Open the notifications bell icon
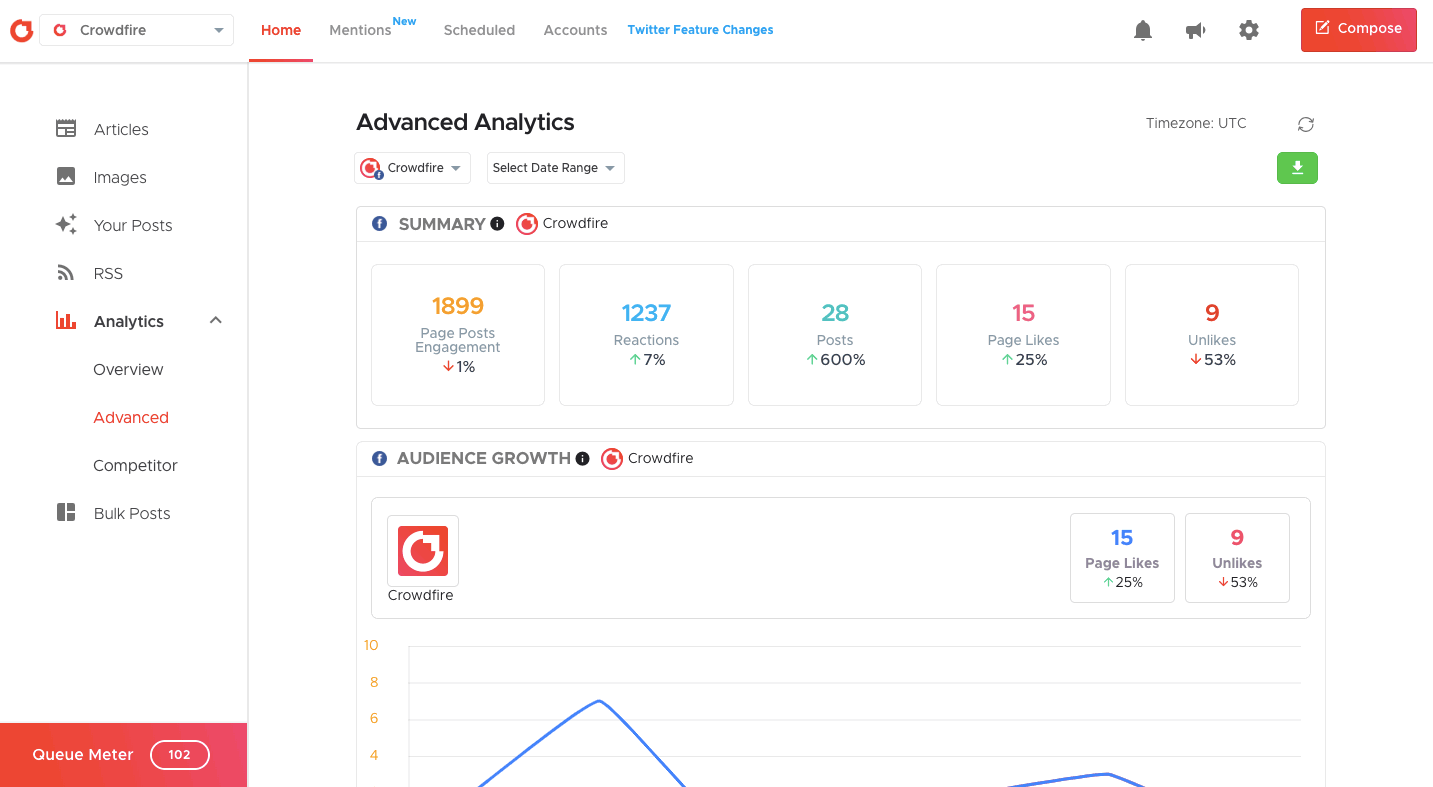Viewport: 1433px width, 787px height. pos(1143,31)
